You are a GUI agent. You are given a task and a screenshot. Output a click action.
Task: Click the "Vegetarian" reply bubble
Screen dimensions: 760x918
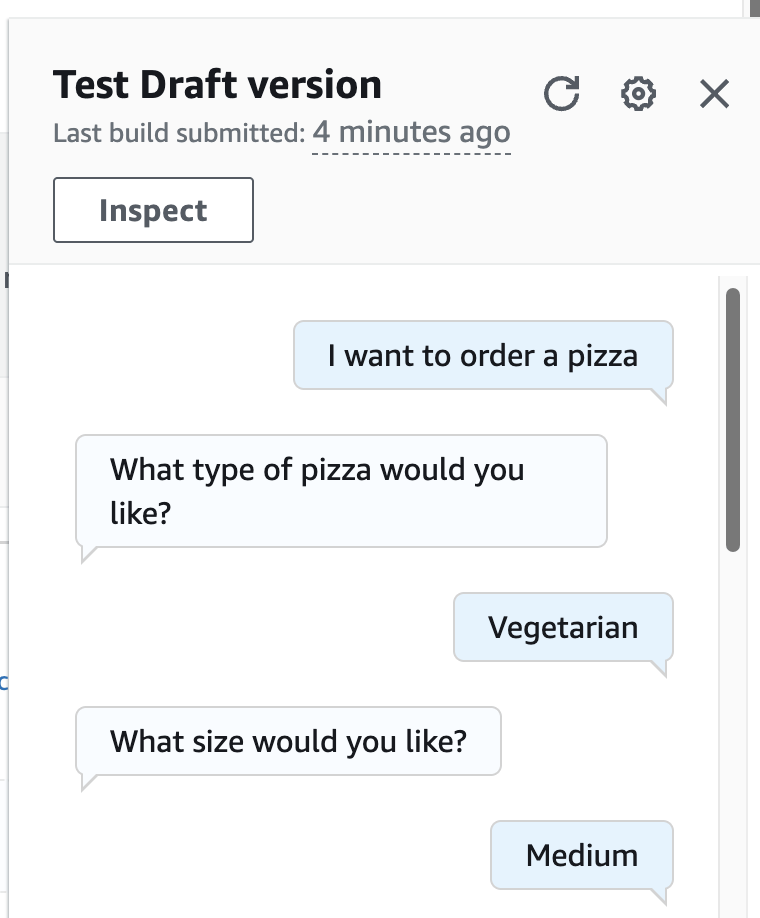pos(563,628)
